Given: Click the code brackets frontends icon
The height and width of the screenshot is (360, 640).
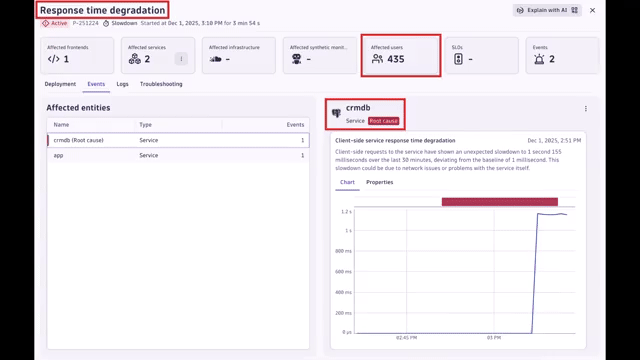Looking at the screenshot, I should [x=53, y=59].
